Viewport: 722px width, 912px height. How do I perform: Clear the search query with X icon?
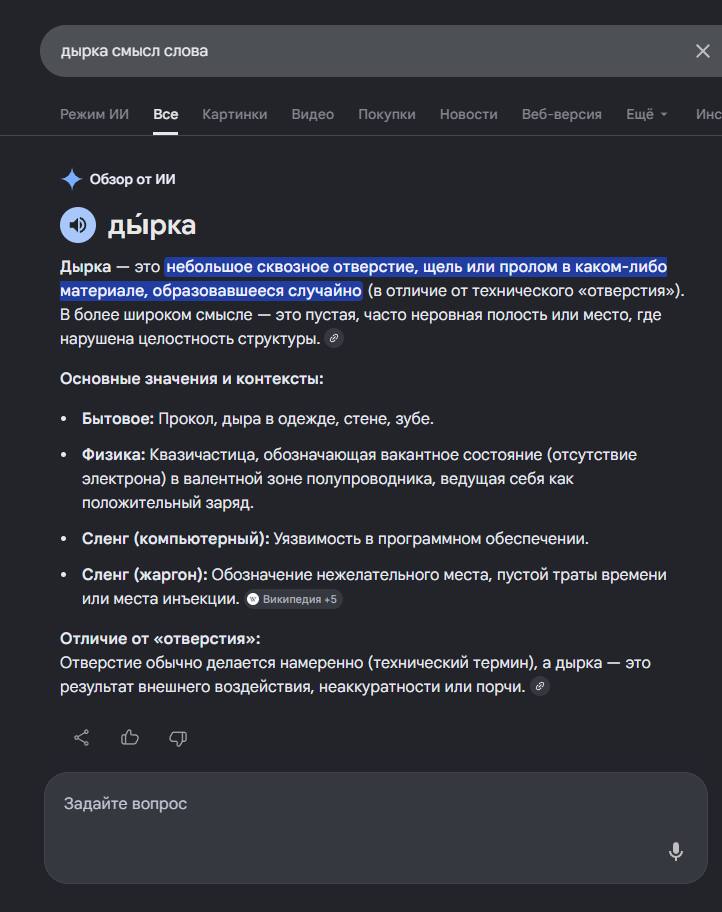(702, 51)
